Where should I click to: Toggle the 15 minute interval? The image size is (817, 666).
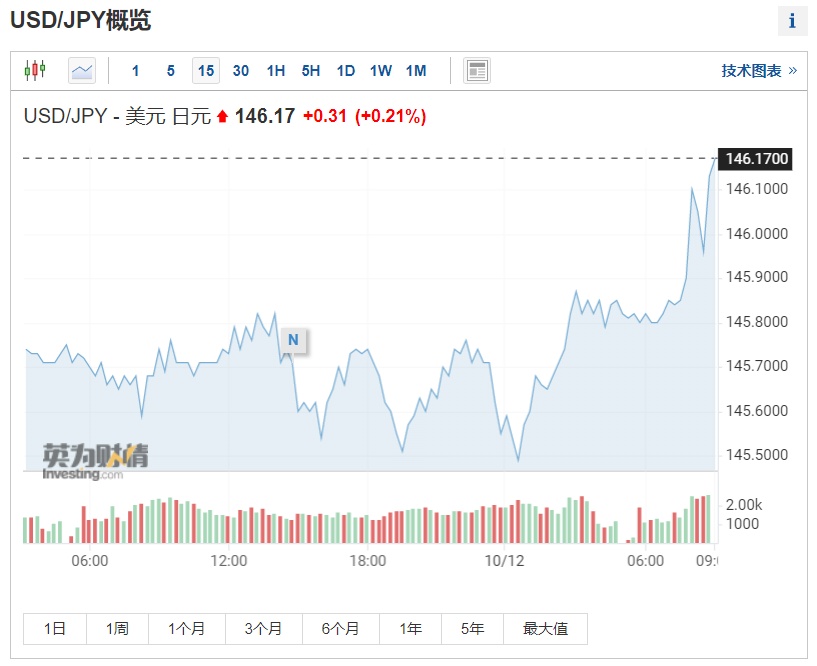click(x=206, y=70)
